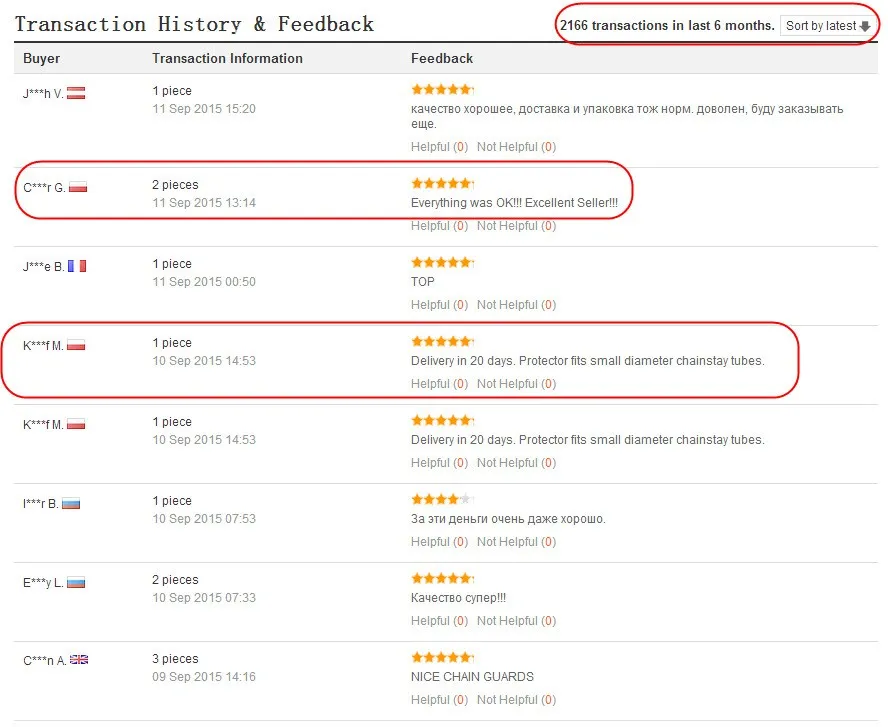This screenshot has height=727, width=888.
Task: Mark the TOP review as Helpful
Action: [x=439, y=305]
